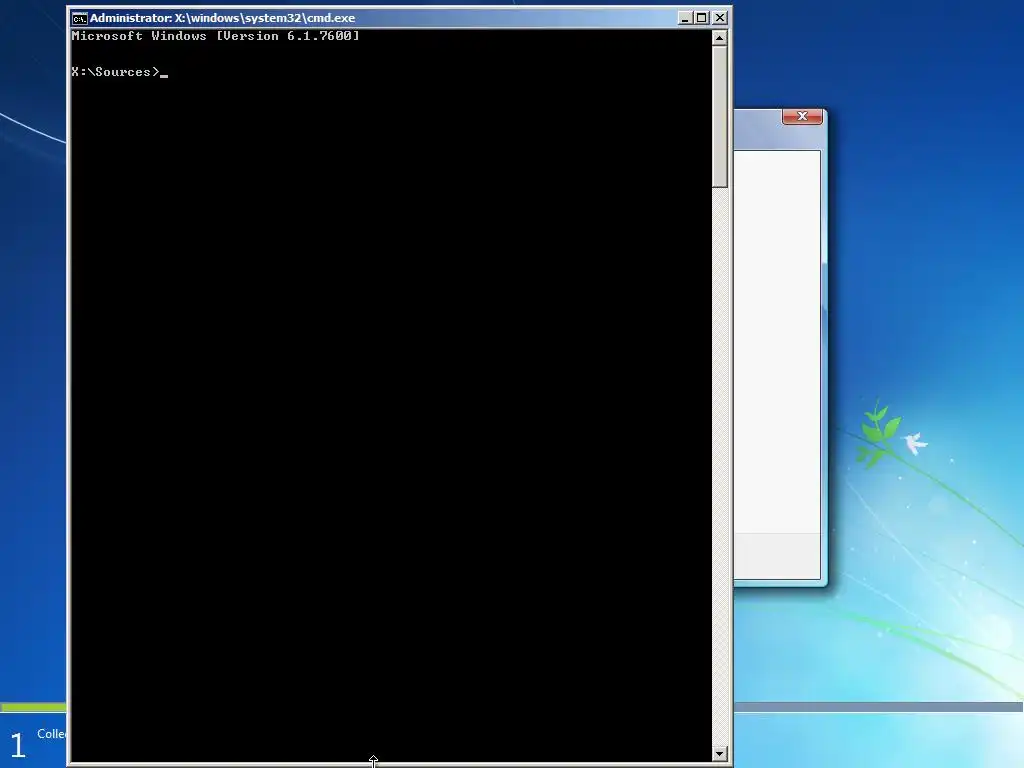Minimize the Administrator cmd.exe window
This screenshot has height=768, width=1024.
coord(684,18)
